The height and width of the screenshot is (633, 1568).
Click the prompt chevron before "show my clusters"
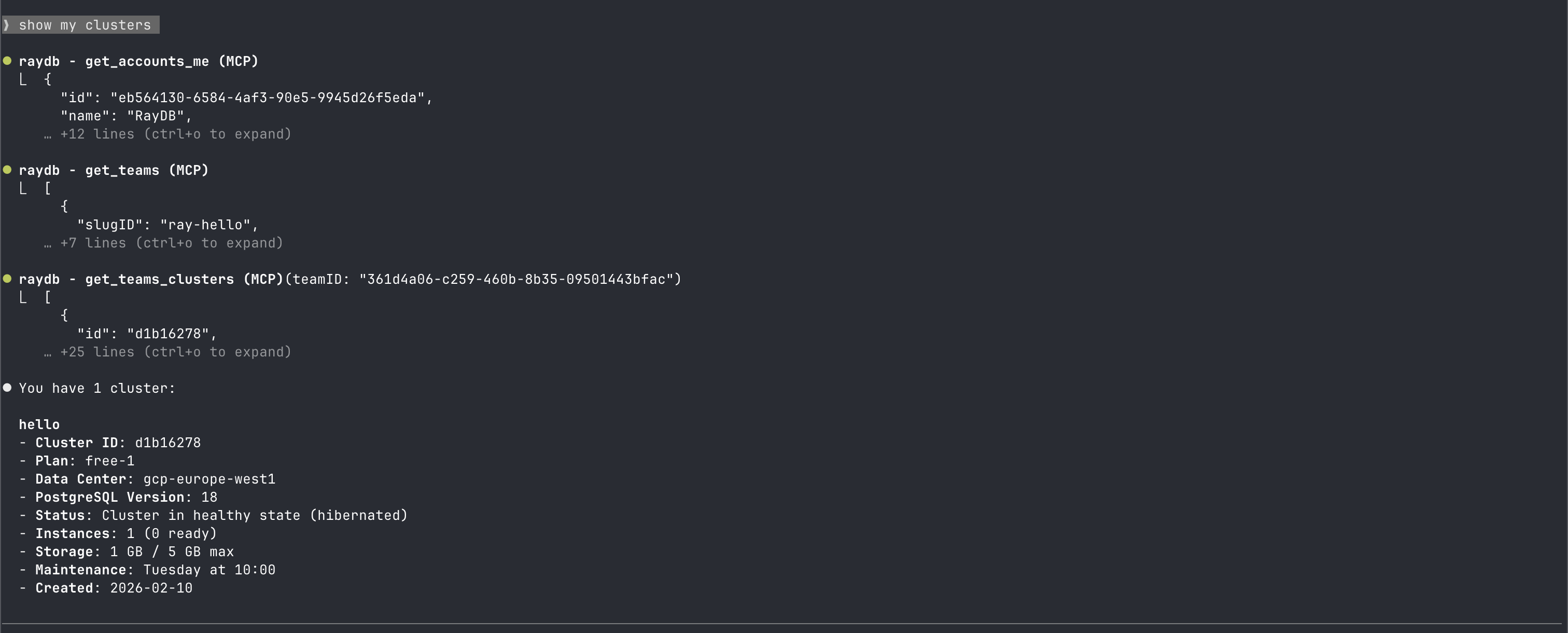[6, 25]
